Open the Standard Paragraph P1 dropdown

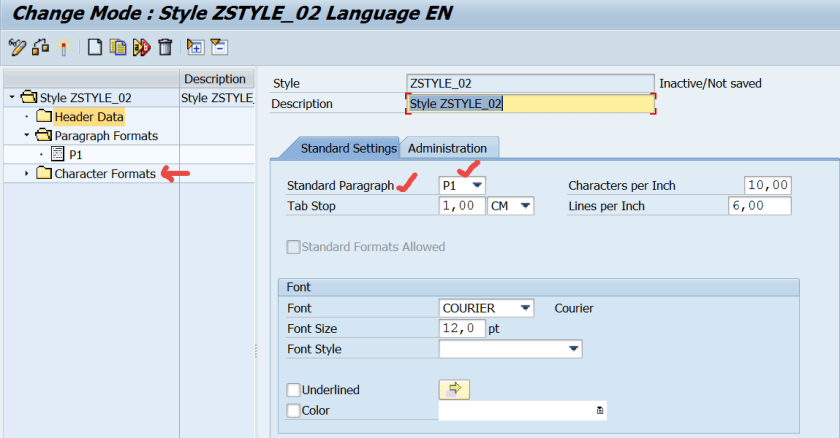478,186
